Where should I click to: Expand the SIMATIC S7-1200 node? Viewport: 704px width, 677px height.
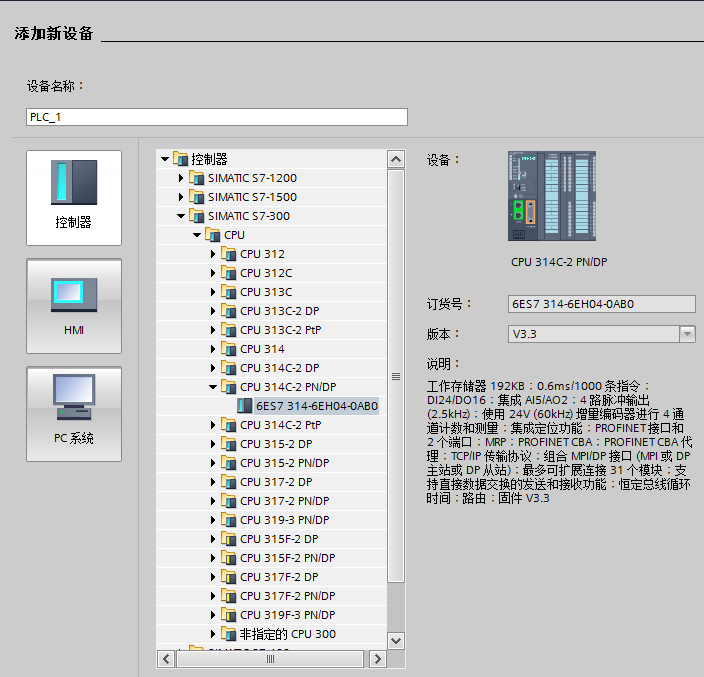click(x=180, y=178)
